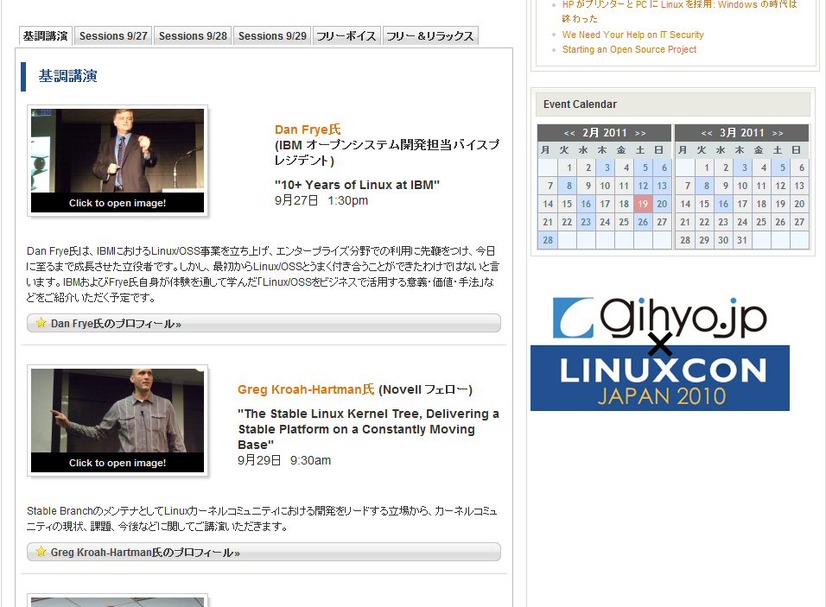
Task: Click the Event Calendar heading
Action: point(580,104)
